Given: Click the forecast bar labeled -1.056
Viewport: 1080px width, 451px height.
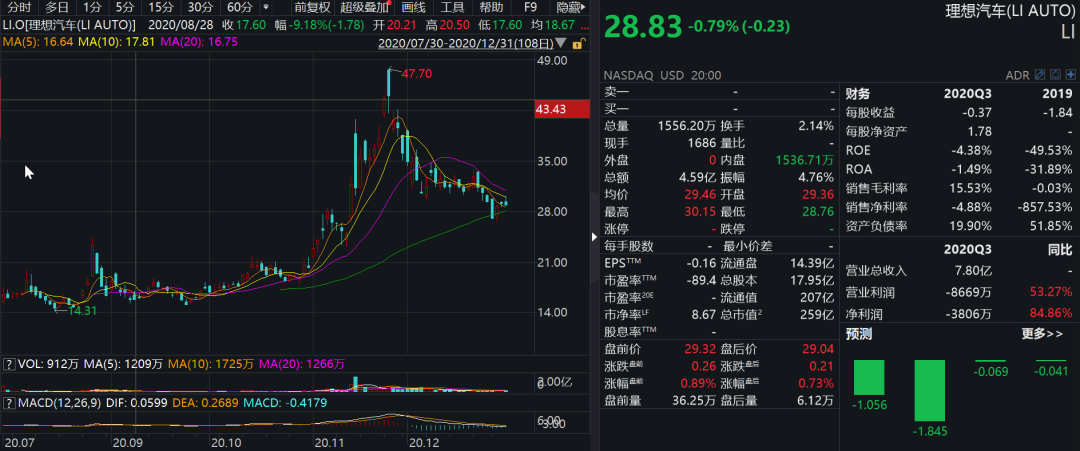Looking at the screenshot, I should pos(869,378).
